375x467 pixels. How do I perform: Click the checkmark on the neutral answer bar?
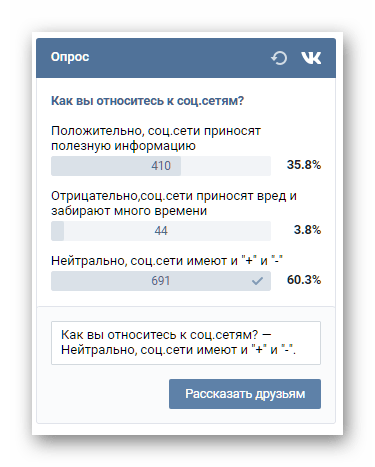[257, 281]
